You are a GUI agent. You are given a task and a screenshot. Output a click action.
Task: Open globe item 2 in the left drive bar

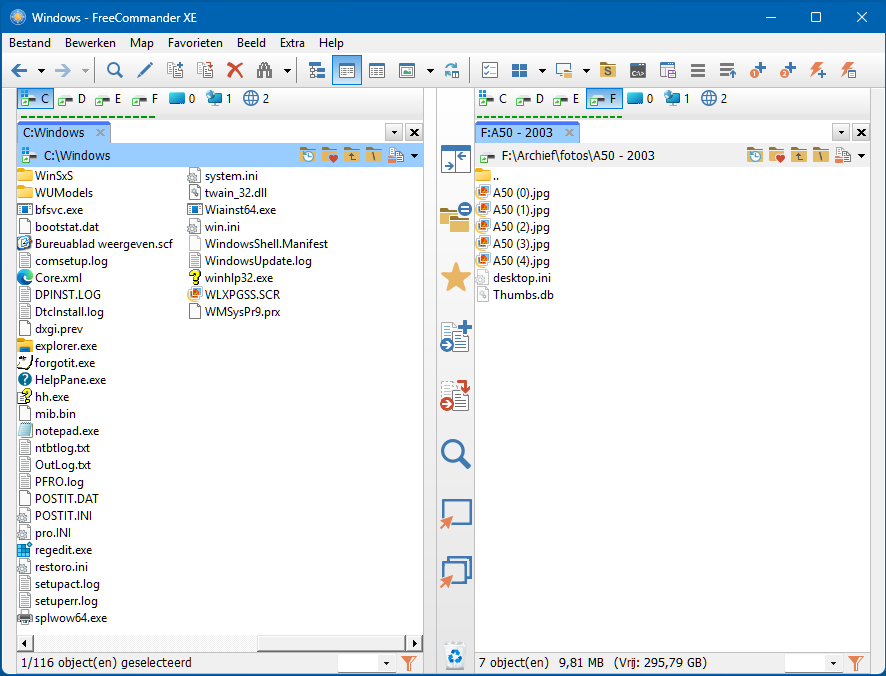coord(256,99)
